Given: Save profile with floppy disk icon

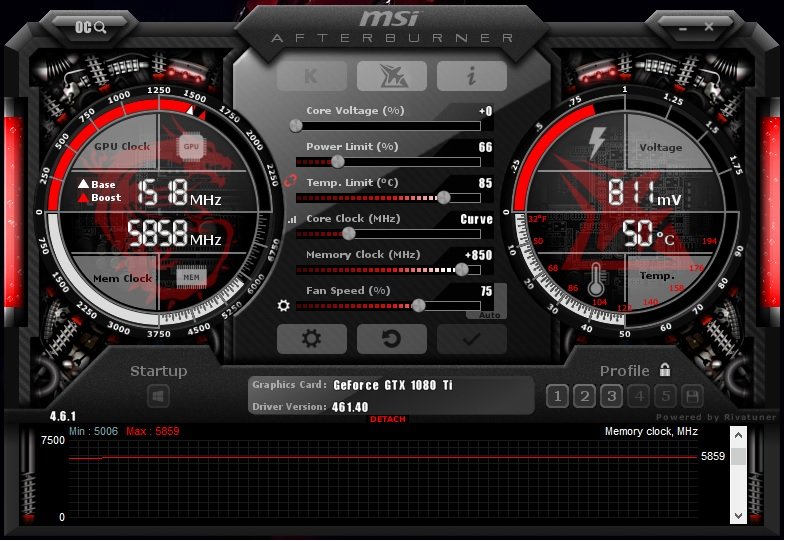Looking at the screenshot, I should 693,397.
